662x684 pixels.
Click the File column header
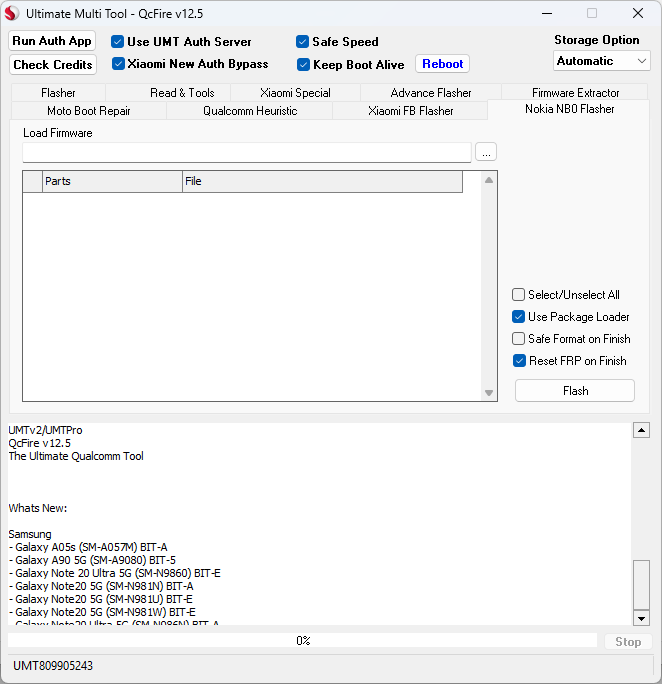(322, 181)
